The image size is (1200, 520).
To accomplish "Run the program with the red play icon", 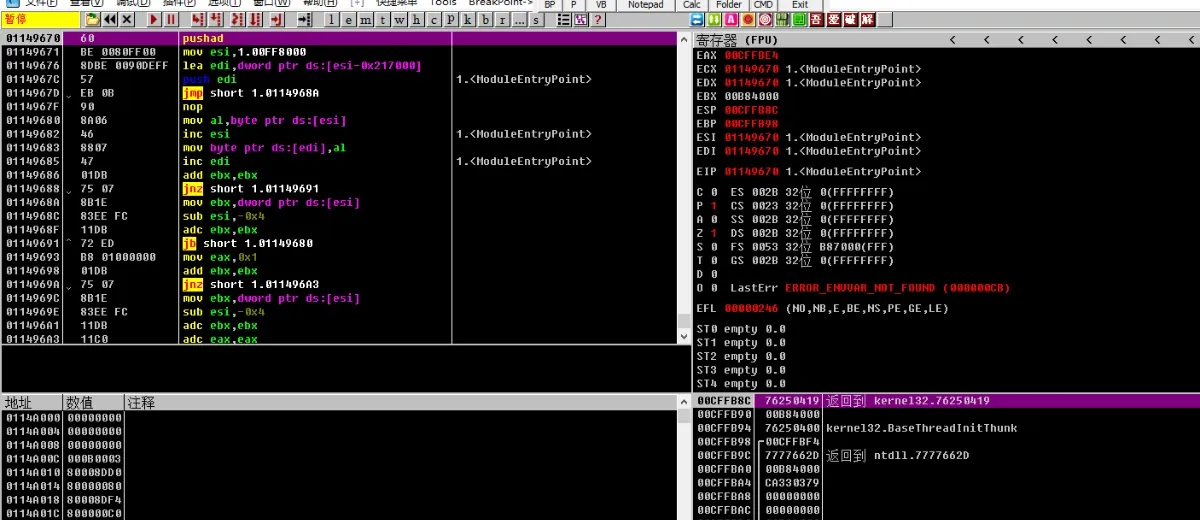I will click(x=154, y=19).
